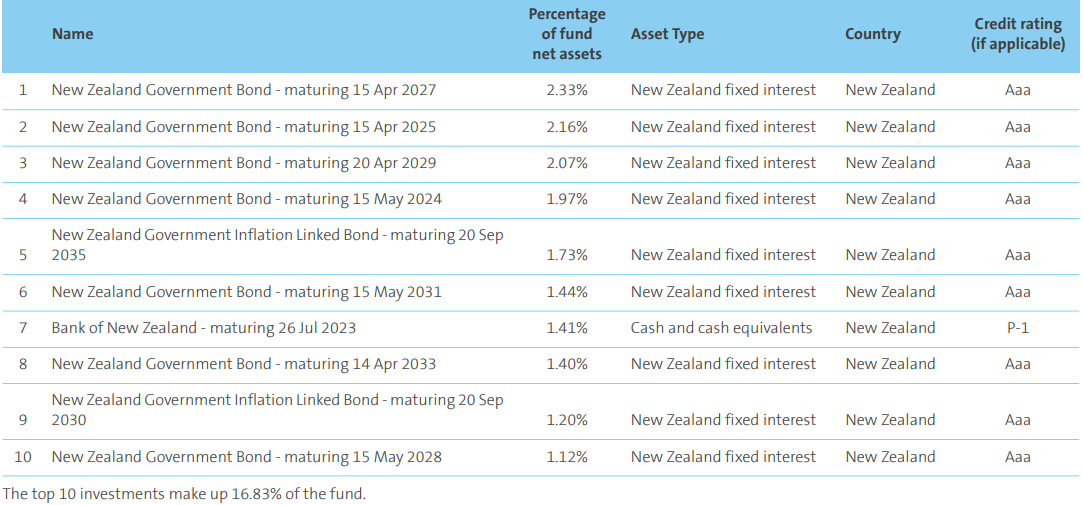The image size is (1083, 505).
Task: Select the bond maturing 15 Apr 2025
Action: 244,127
